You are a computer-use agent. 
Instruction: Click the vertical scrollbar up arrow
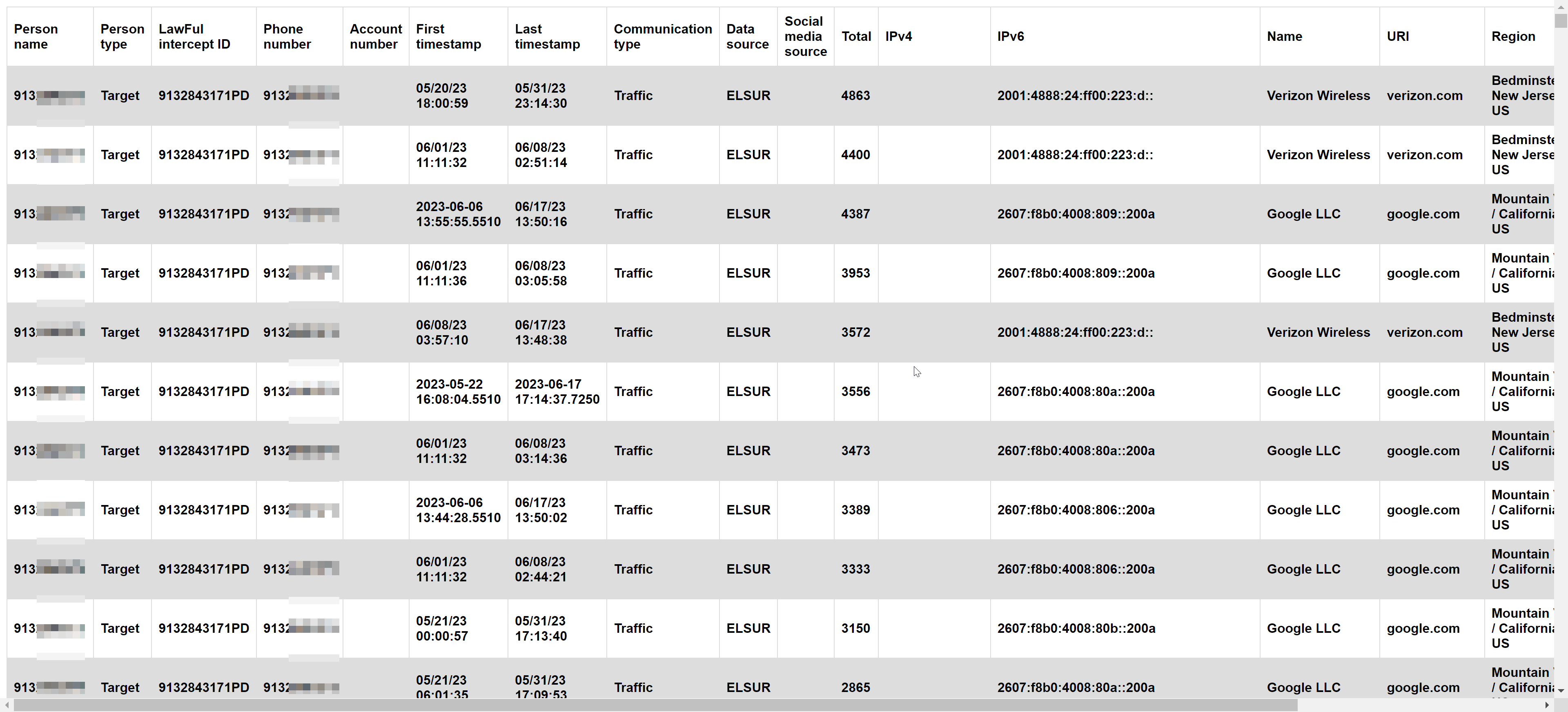click(1561, 5)
